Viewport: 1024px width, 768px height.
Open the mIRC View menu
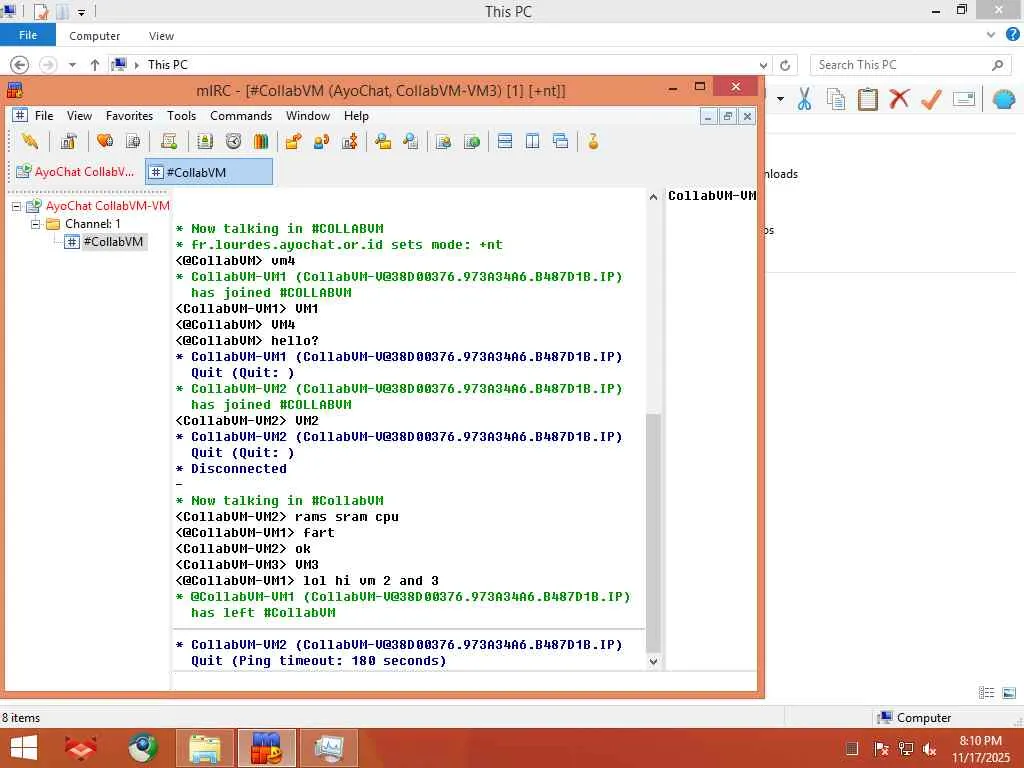point(79,116)
